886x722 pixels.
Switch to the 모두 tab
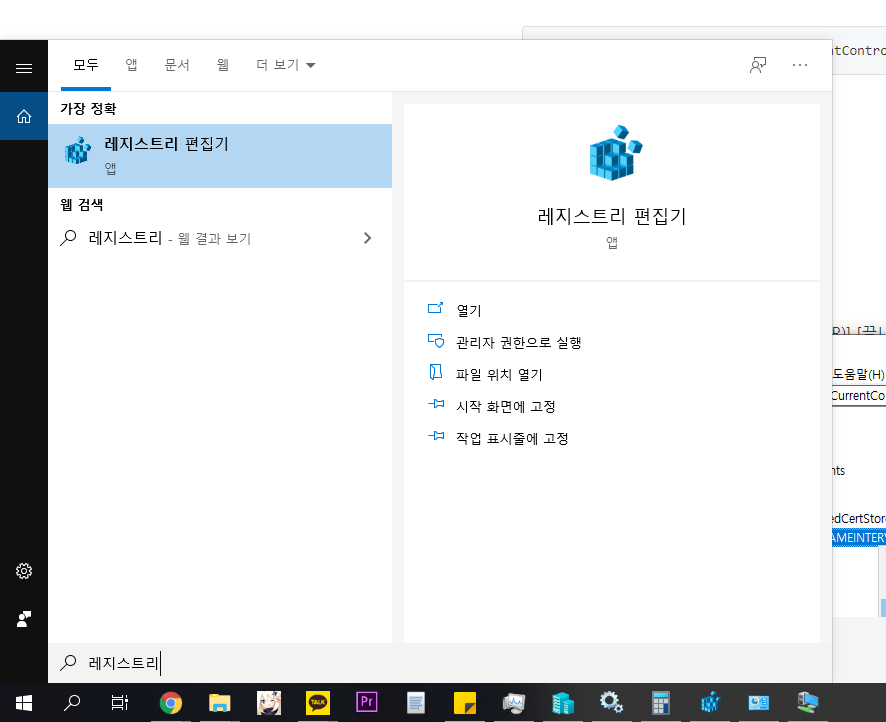[x=86, y=65]
